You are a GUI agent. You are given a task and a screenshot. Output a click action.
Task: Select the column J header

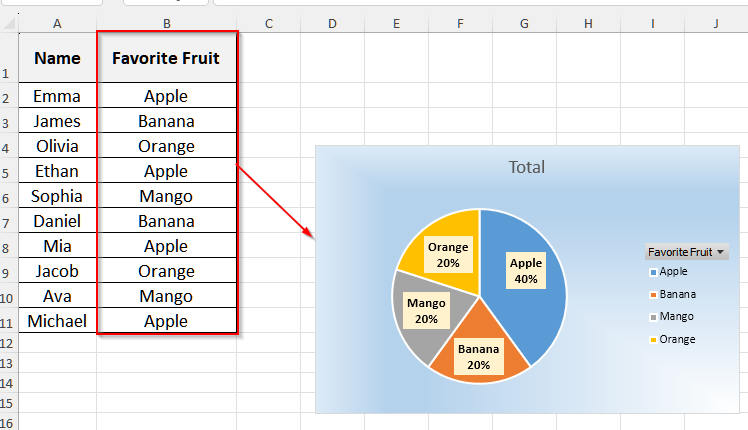click(716, 23)
